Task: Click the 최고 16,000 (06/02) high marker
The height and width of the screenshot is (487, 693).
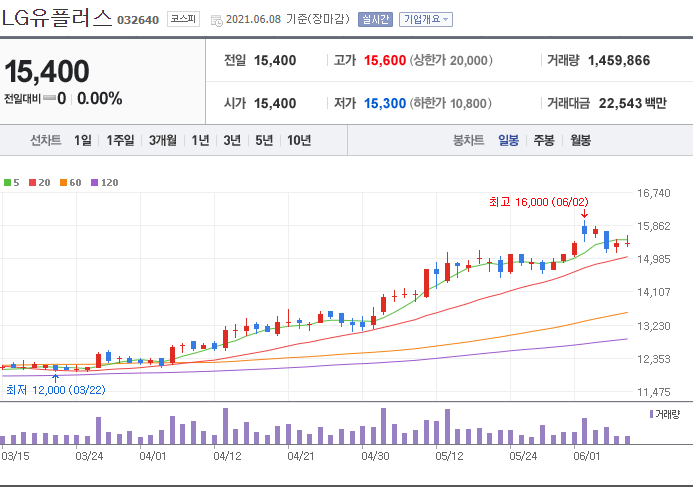Action: click(539, 202)
